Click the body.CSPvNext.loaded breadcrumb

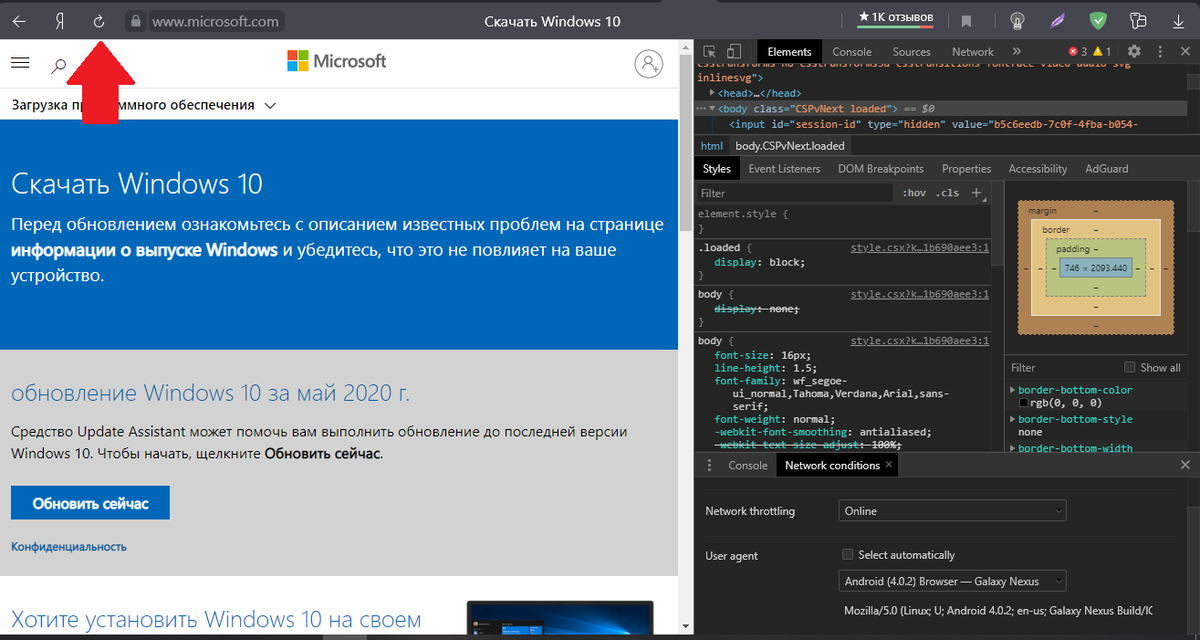coord(790,146)
